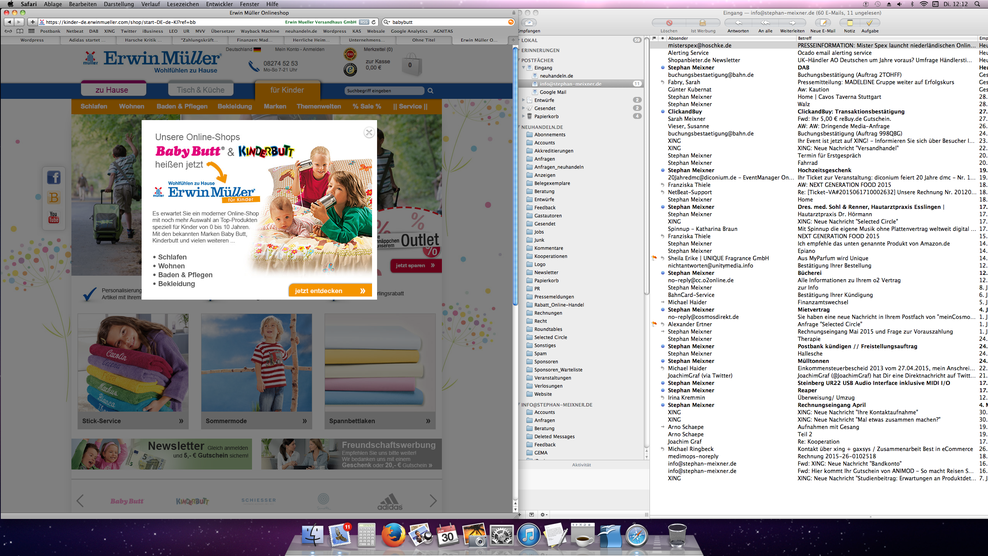The width and height of the screenshot is (988, 556).
Task: Create a Notiz in Mail
Action: pyautogui.click(x=849, y=23)
